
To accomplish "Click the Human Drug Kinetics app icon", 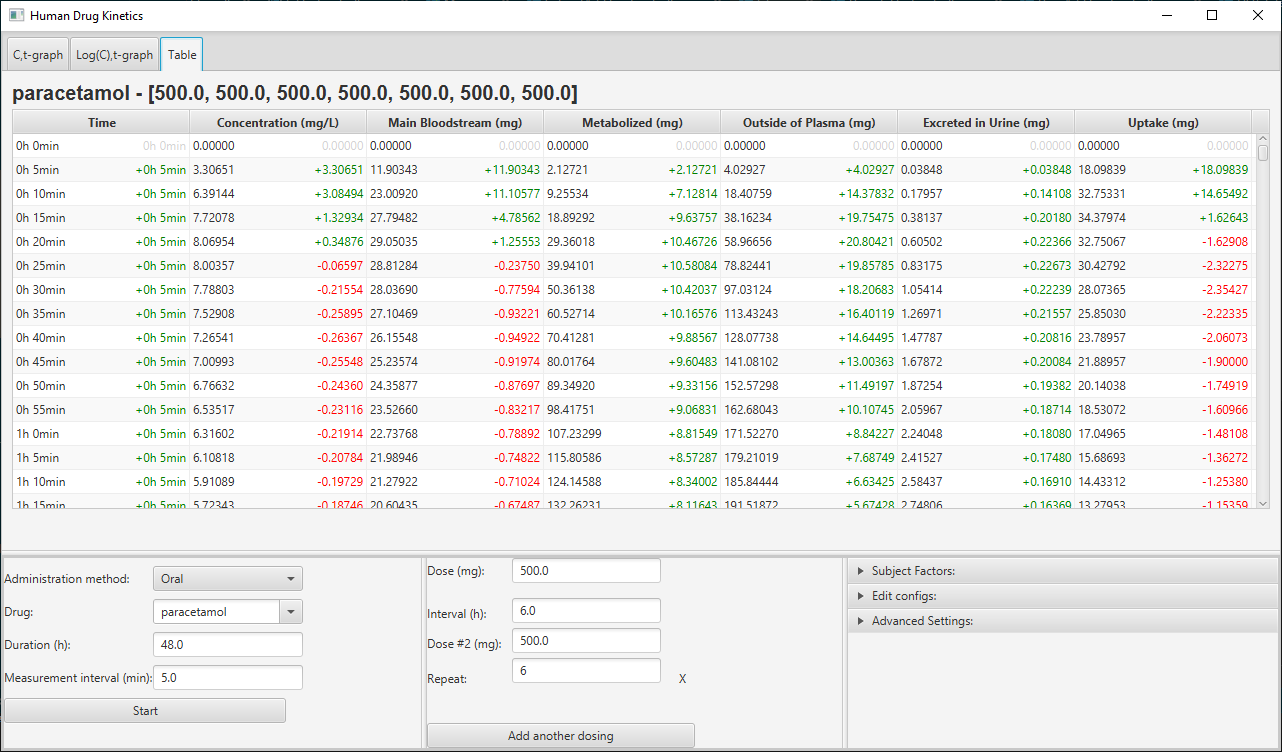I will (16, 16).
